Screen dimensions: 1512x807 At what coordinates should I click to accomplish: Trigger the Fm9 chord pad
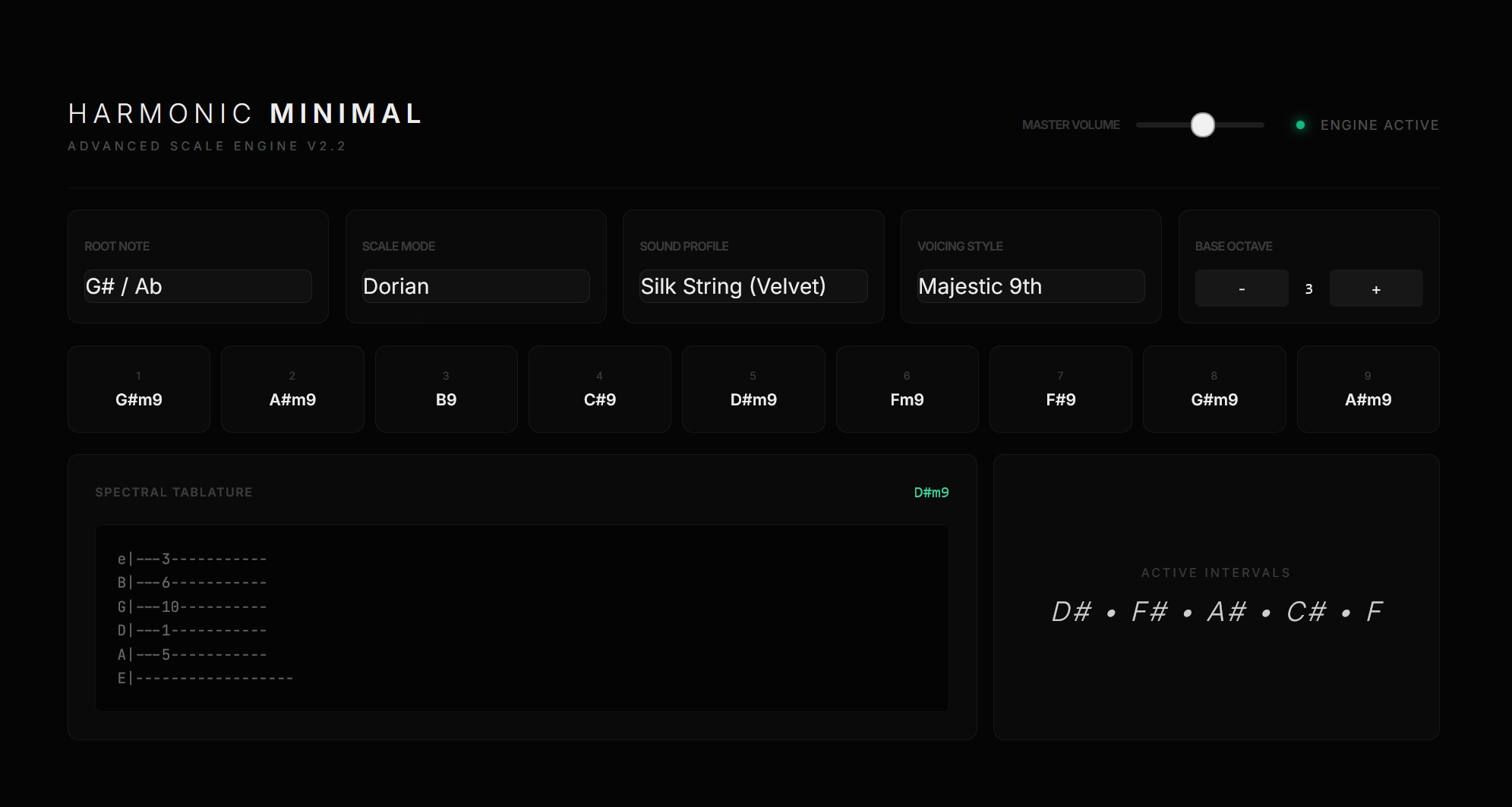[907, 389]
